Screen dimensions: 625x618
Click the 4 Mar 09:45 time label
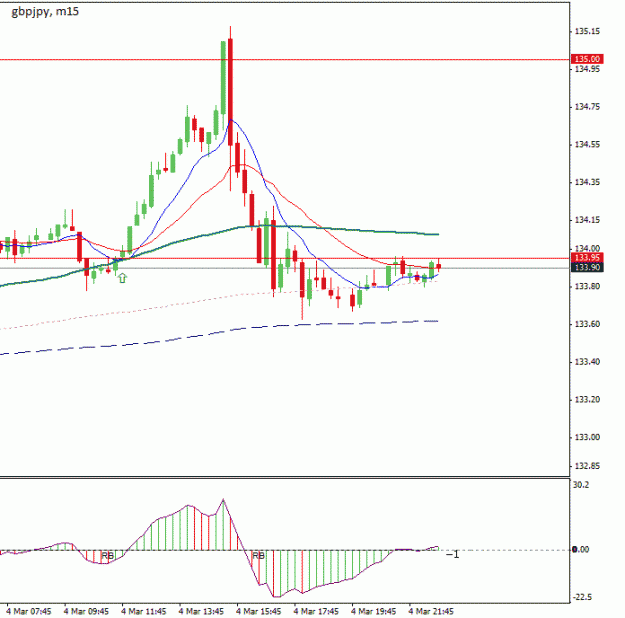pyautogui.click(x=86, y=611)
